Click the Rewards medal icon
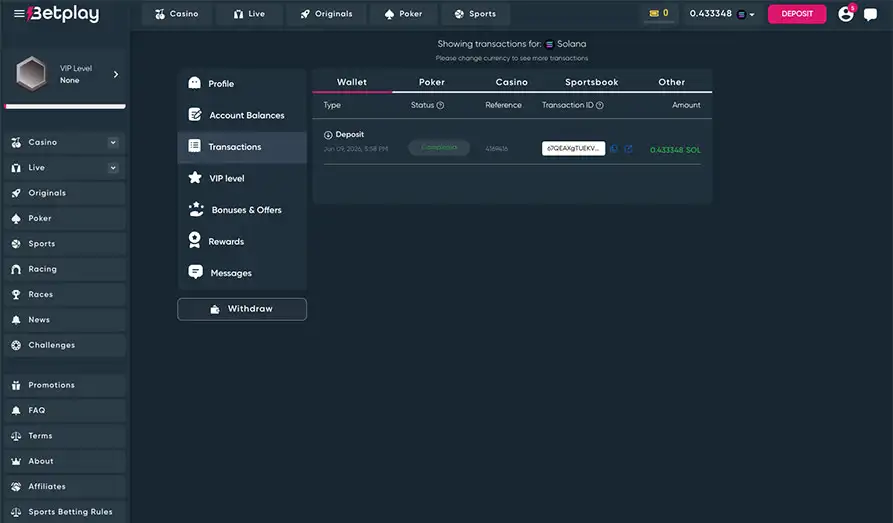 point(195,240)
